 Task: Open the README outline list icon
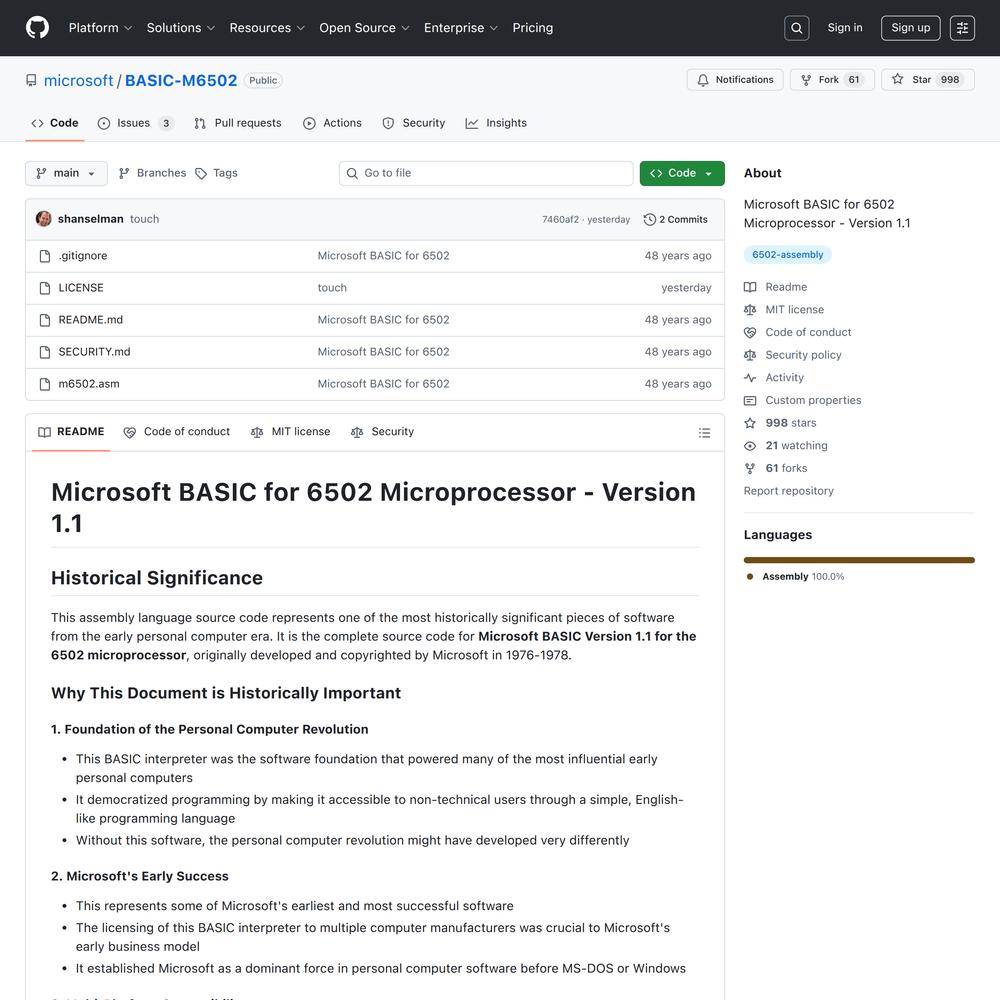(704, 432)
